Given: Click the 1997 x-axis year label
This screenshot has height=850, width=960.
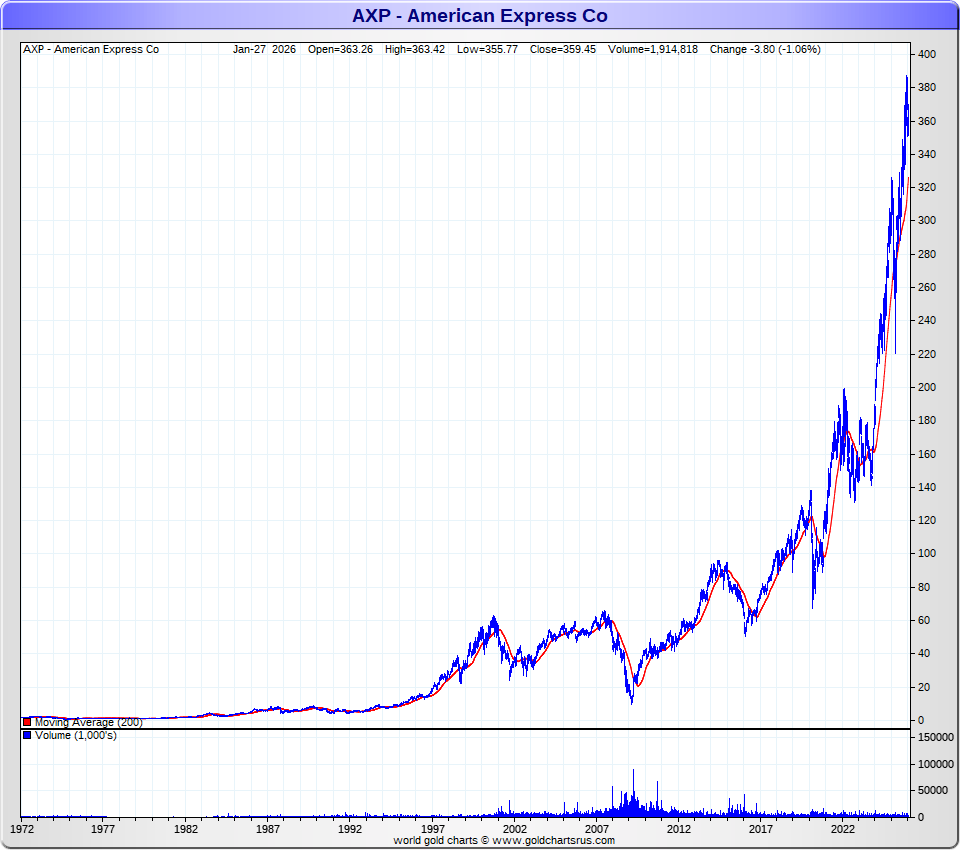Looking at the screenshot, I should point(433,829).
